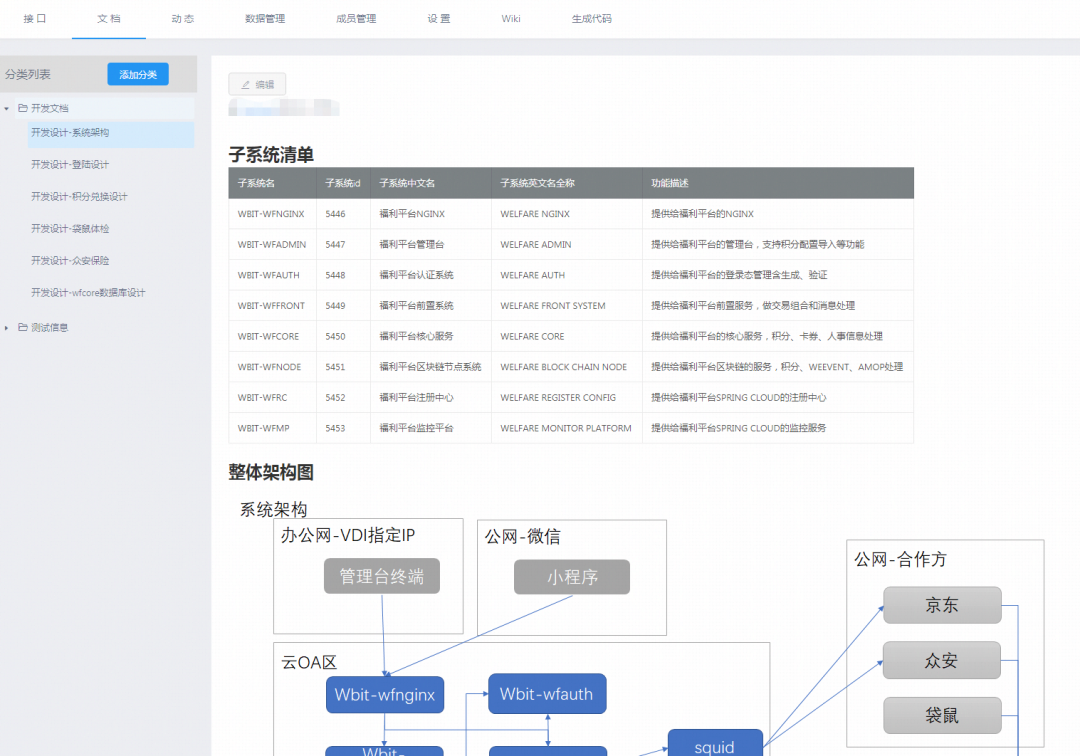Go to the 设置 tab

(438, 18)
